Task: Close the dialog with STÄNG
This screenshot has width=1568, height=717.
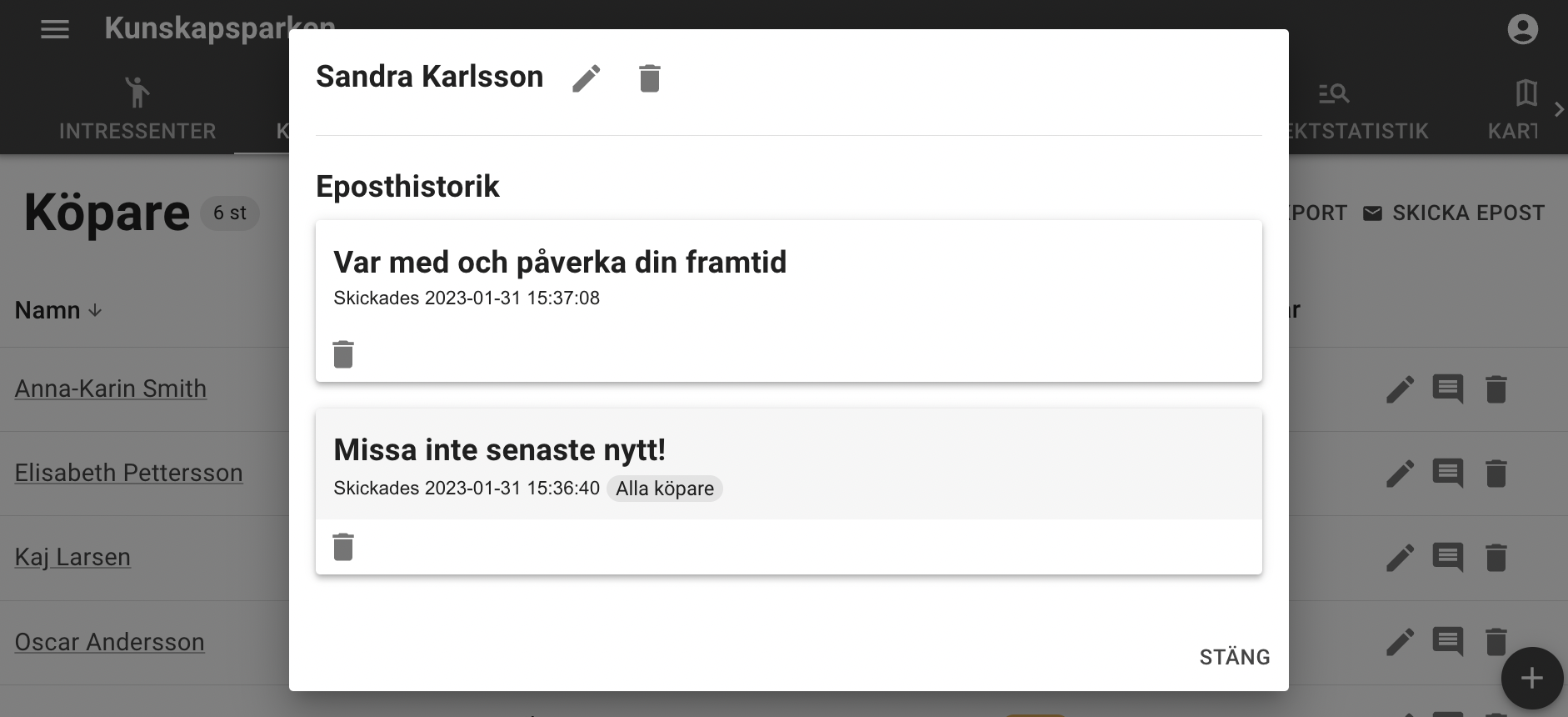Action: pos(1236,657)
